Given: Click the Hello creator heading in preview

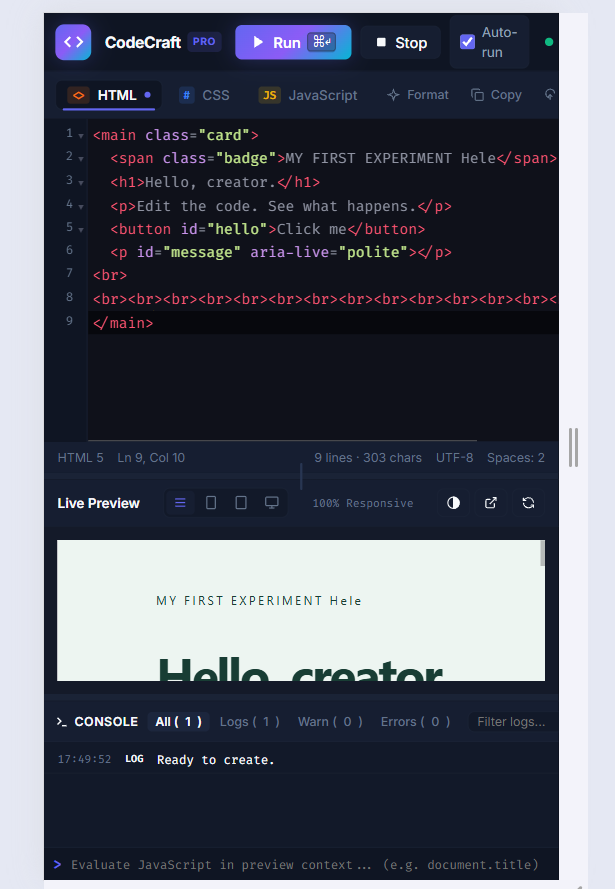Looking at the screenshot, I should (300, 669).
